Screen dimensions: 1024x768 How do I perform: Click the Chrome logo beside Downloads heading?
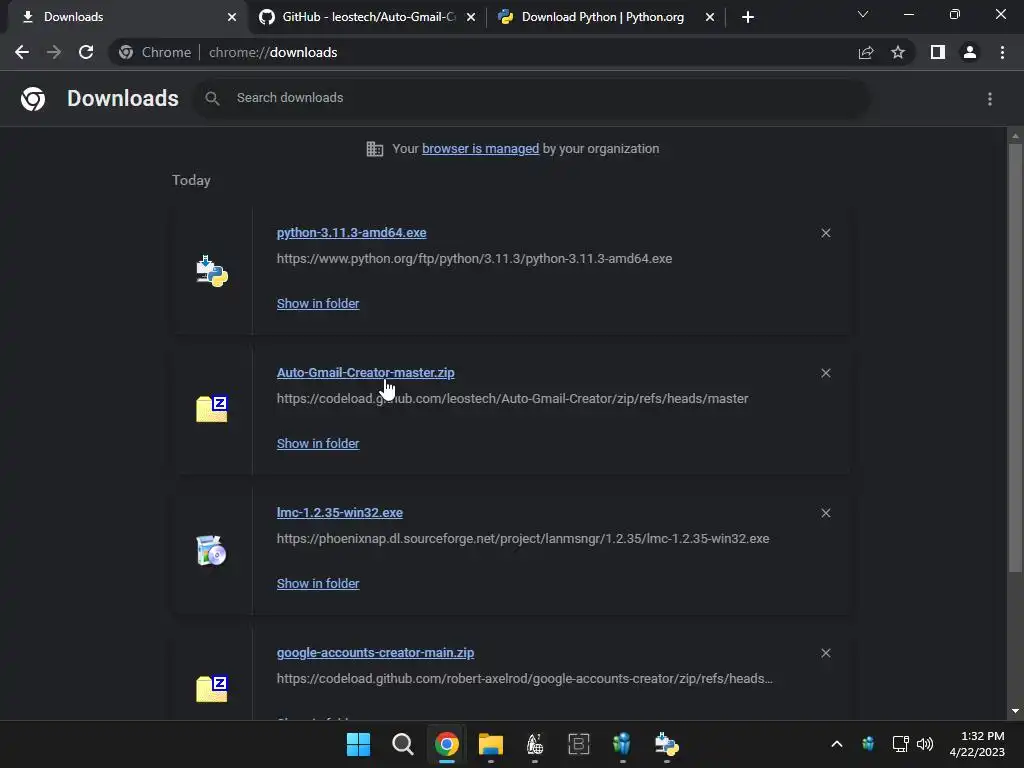click(x=33, y=99)
